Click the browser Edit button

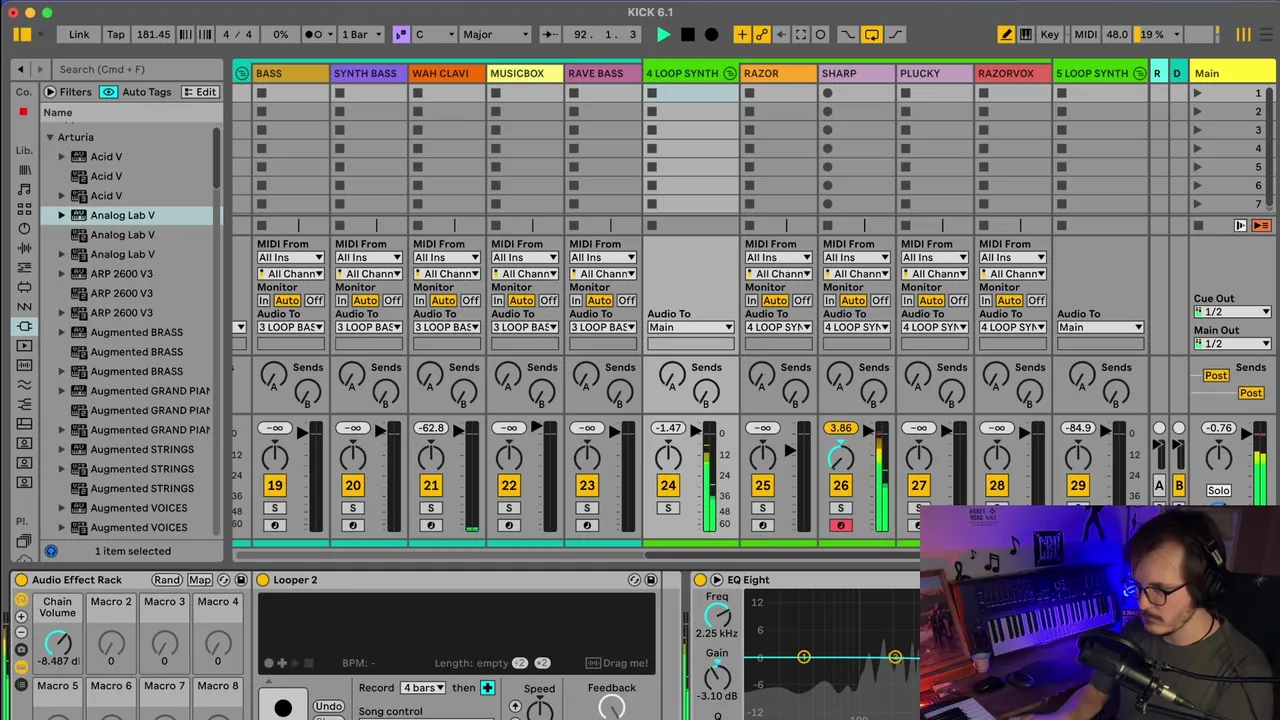click(200, 92)
